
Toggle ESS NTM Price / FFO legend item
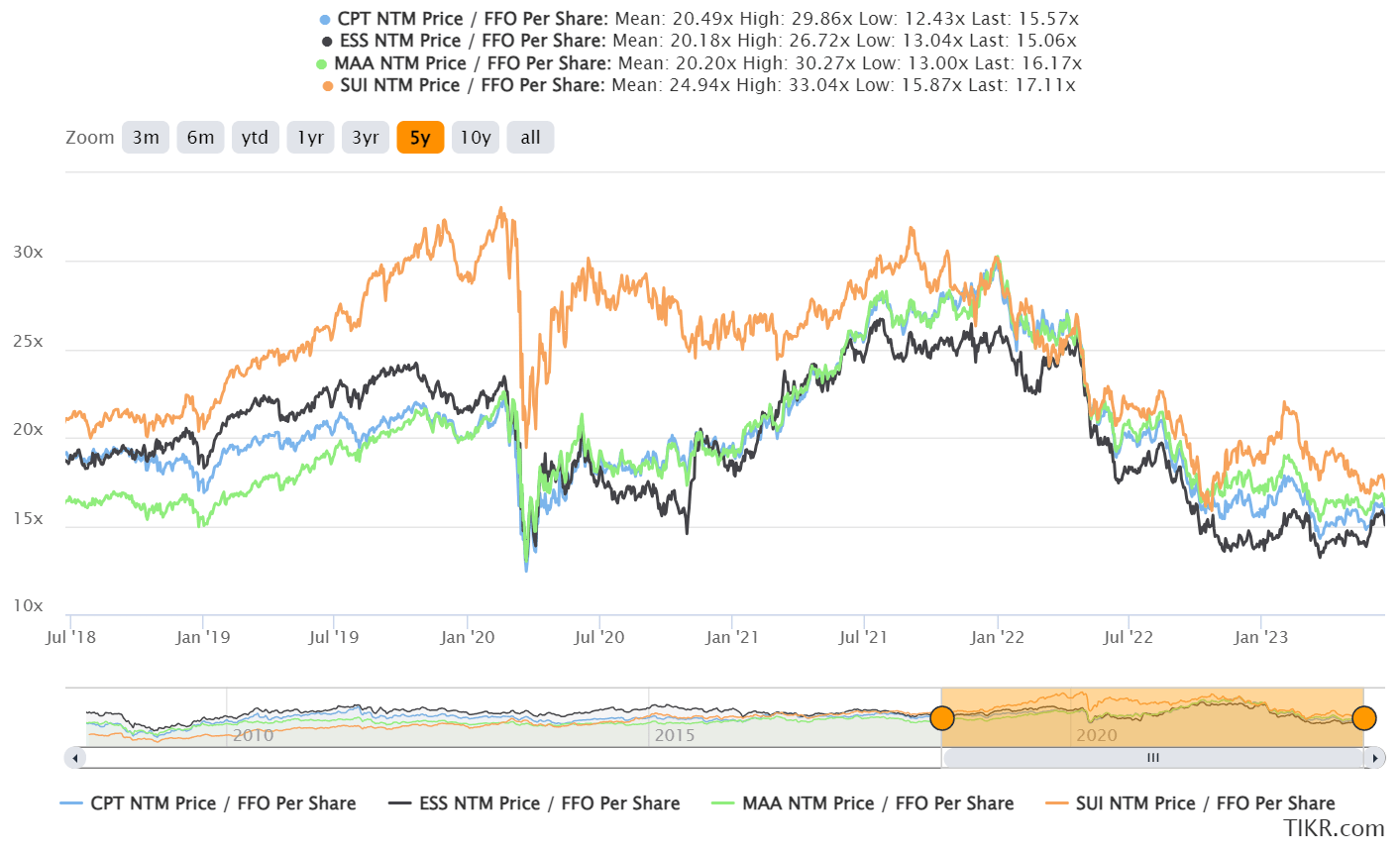pos(534,803)
